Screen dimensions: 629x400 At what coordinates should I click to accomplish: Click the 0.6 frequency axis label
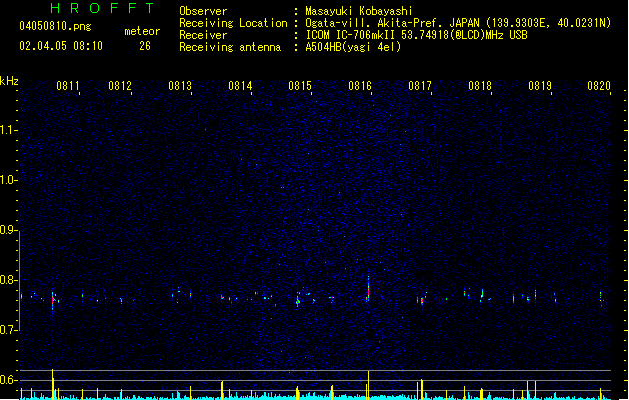8,380
